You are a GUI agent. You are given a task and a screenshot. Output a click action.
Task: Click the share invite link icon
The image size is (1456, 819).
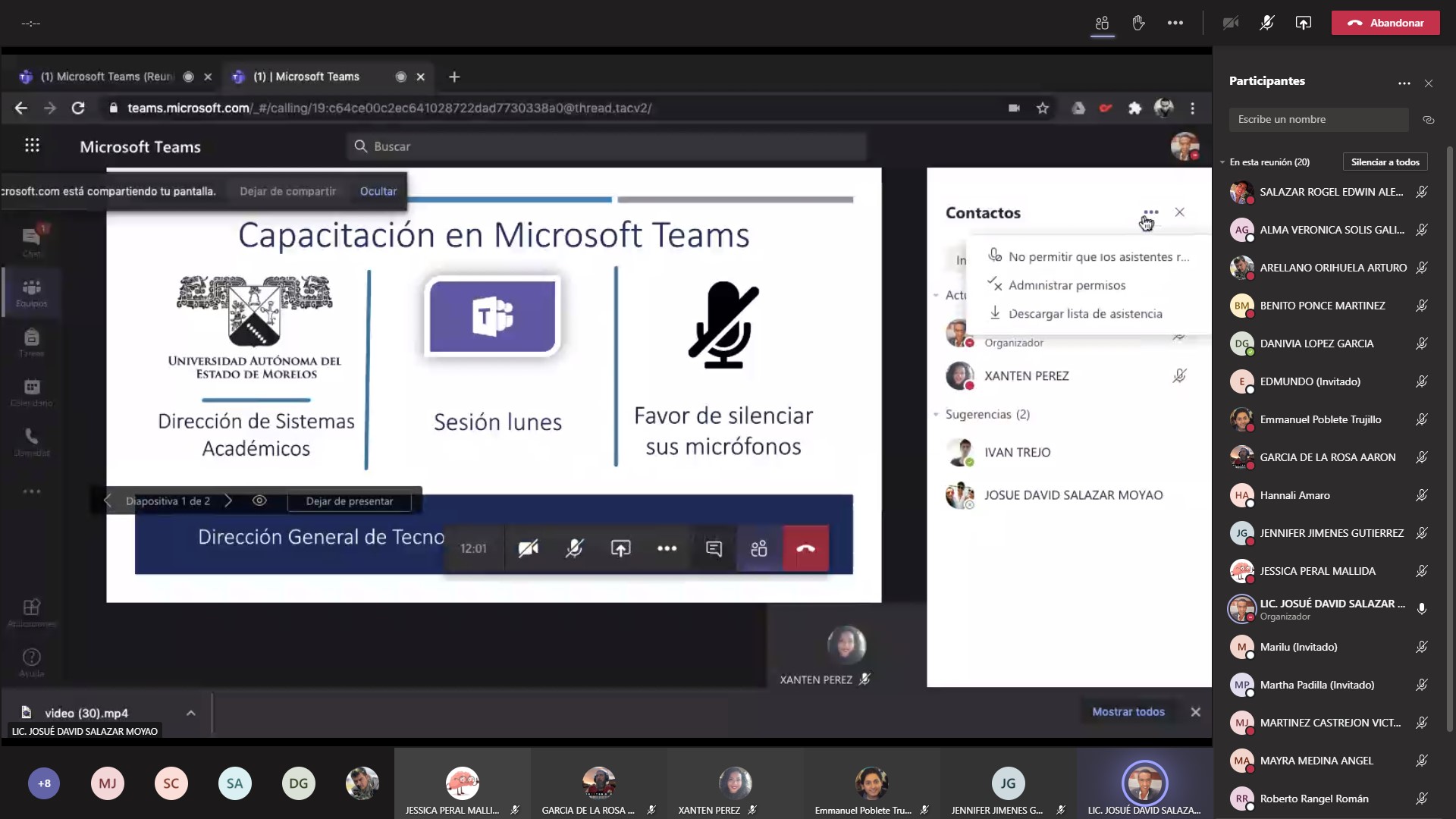click(x=1429, y=120)
